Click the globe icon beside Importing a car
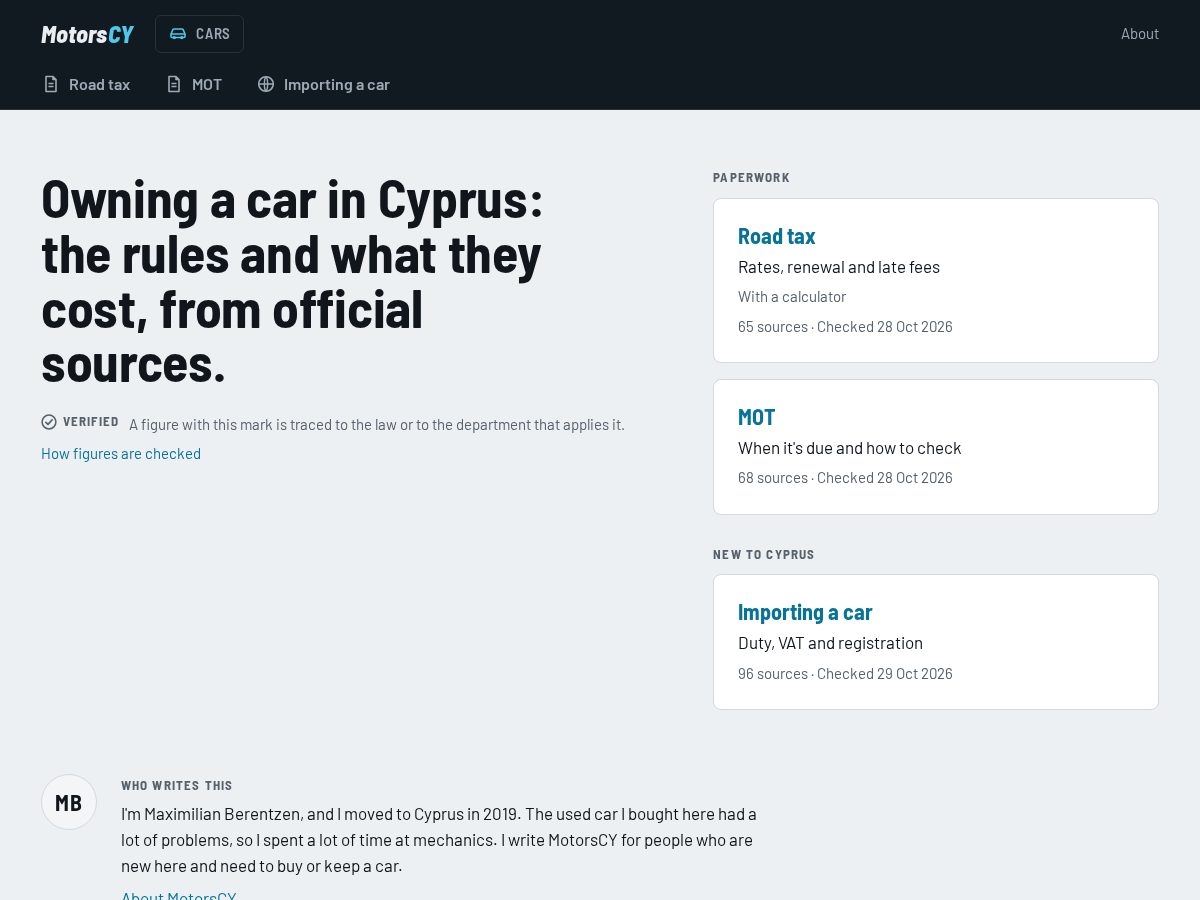The image size is (1200, 900). coord(266,84)
